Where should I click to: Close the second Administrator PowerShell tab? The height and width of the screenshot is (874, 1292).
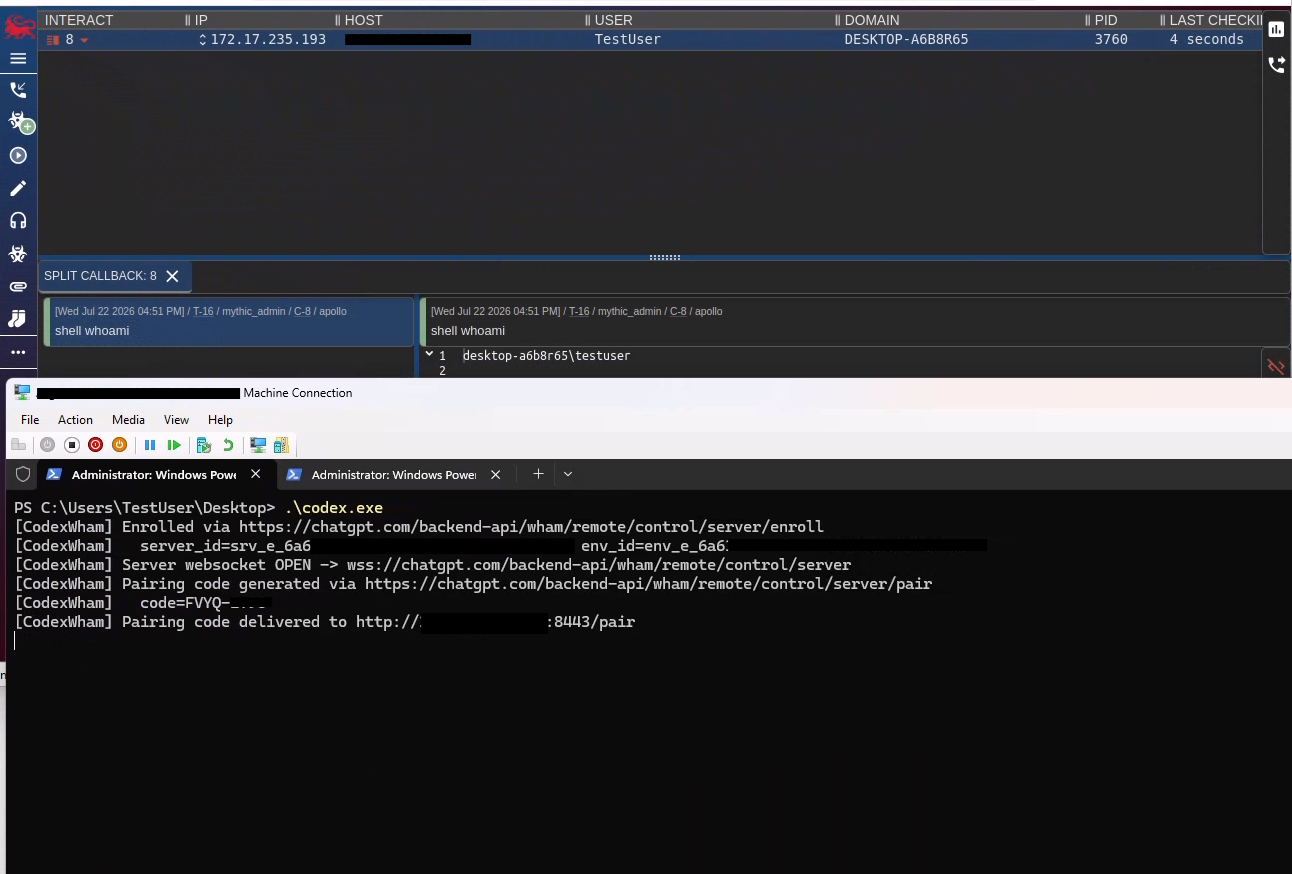tap(495, 474)
